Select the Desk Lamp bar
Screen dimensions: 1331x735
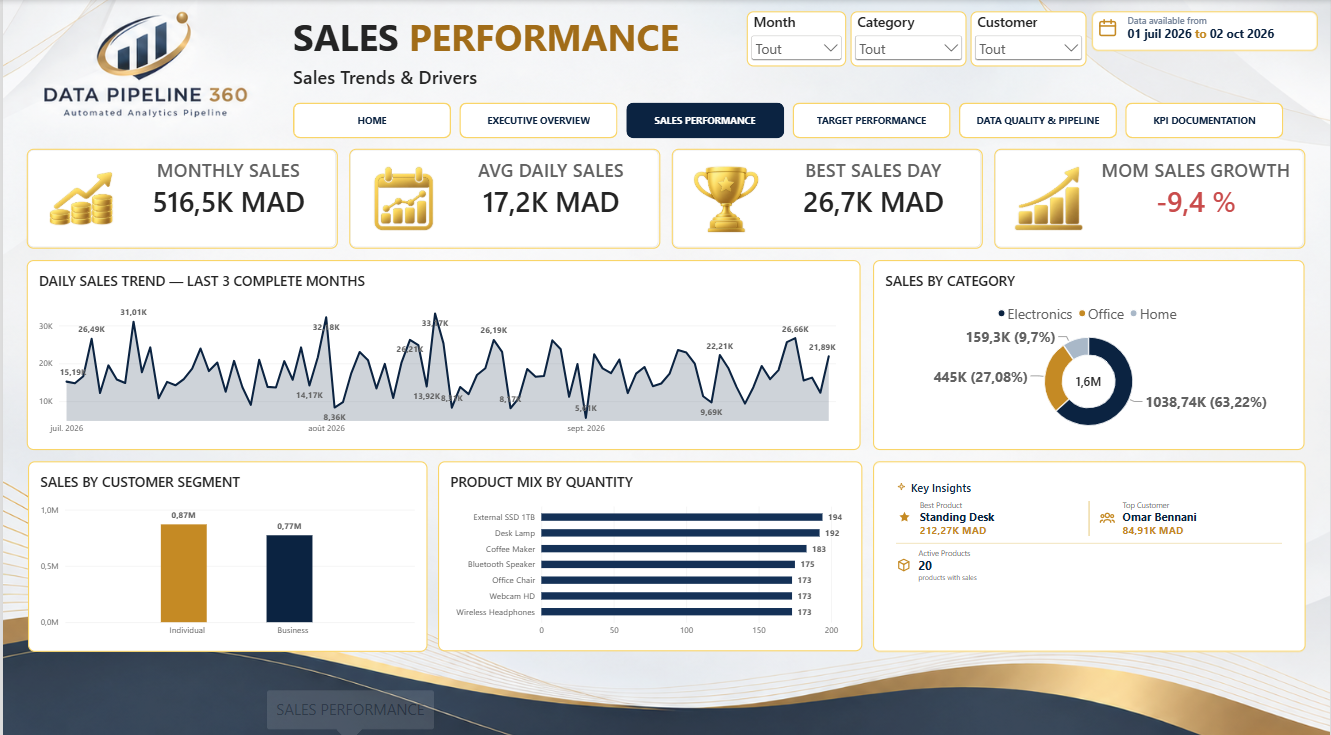(x=681, y=533)
